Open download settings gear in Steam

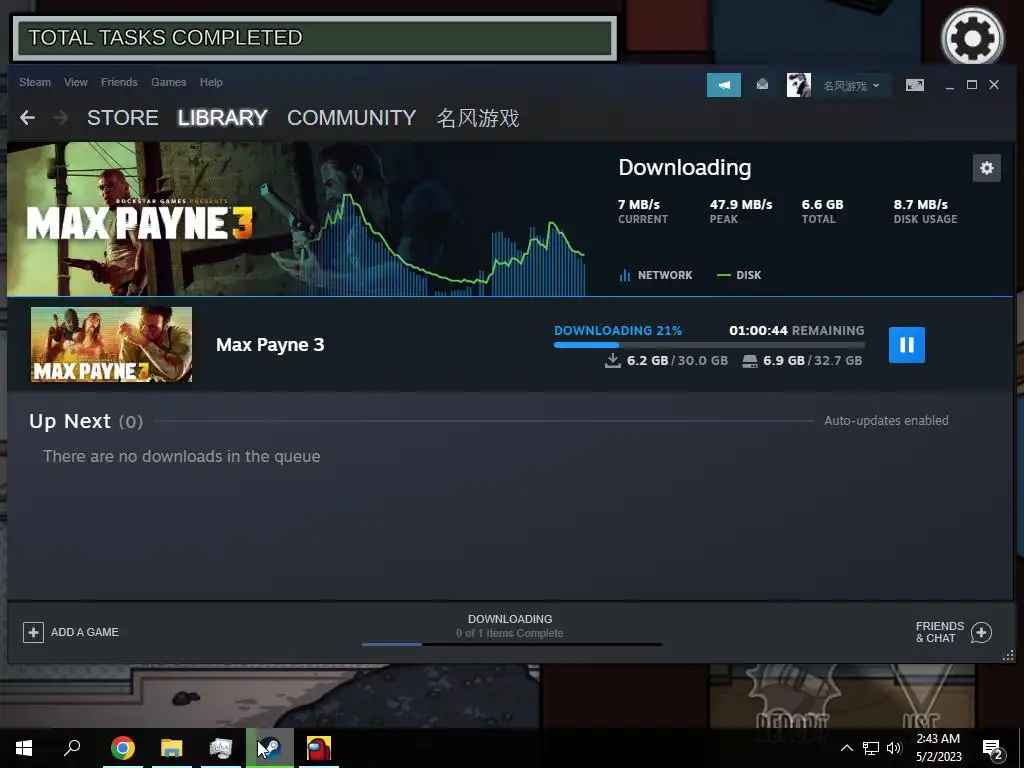coord(986,168)
